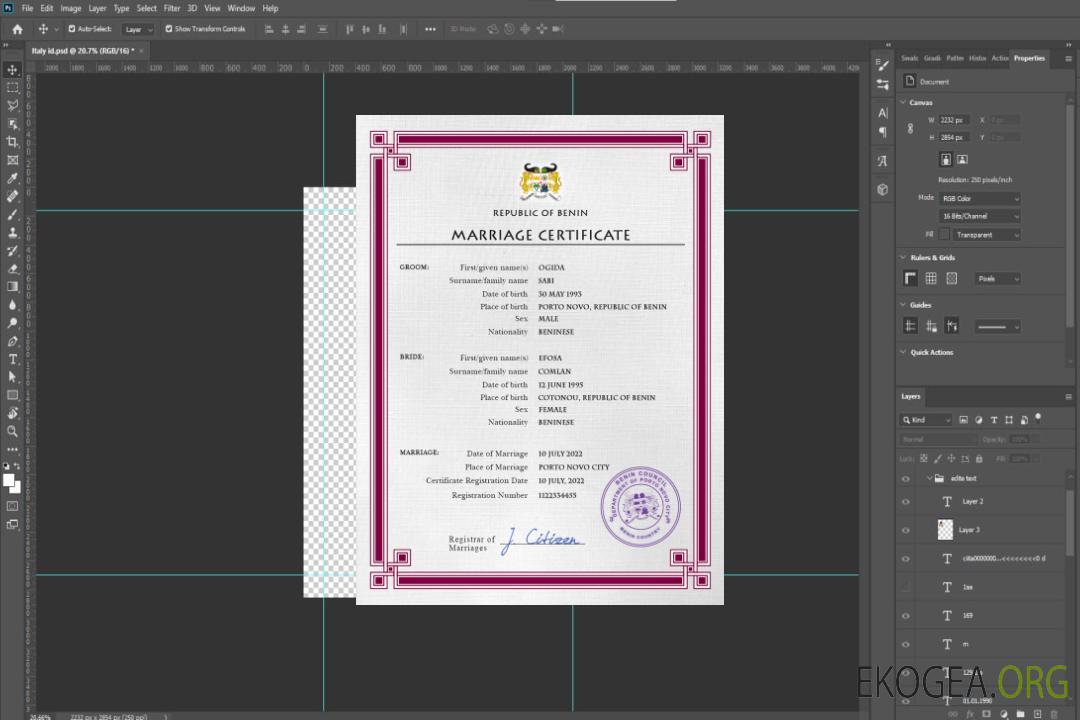1080x720 pixels.
Task: Open the layer filter Kind dropdown
Action: click(x=926, y=420)
